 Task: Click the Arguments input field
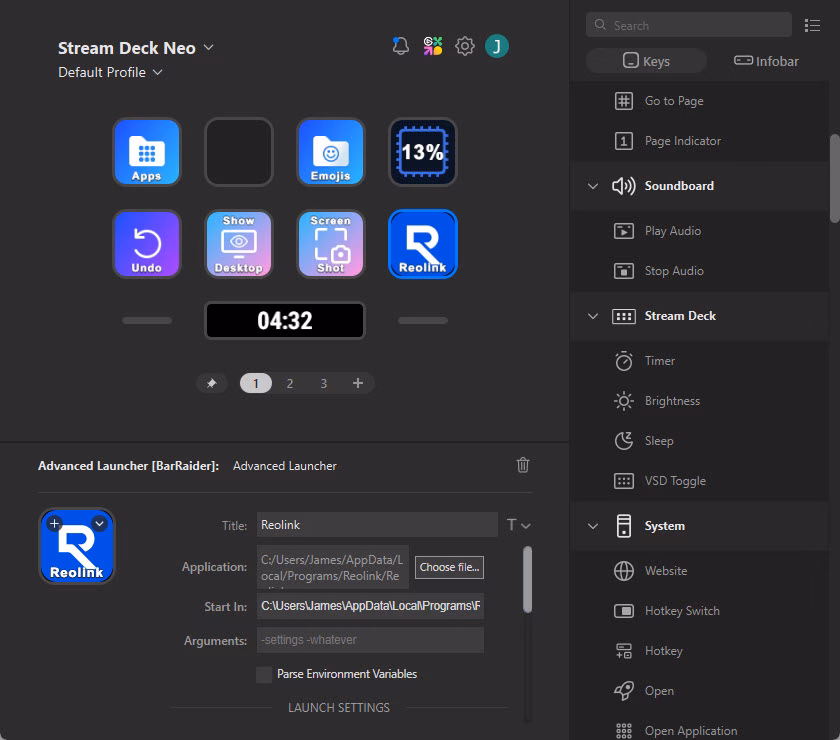pyautogui.click(x=370, y=640)
